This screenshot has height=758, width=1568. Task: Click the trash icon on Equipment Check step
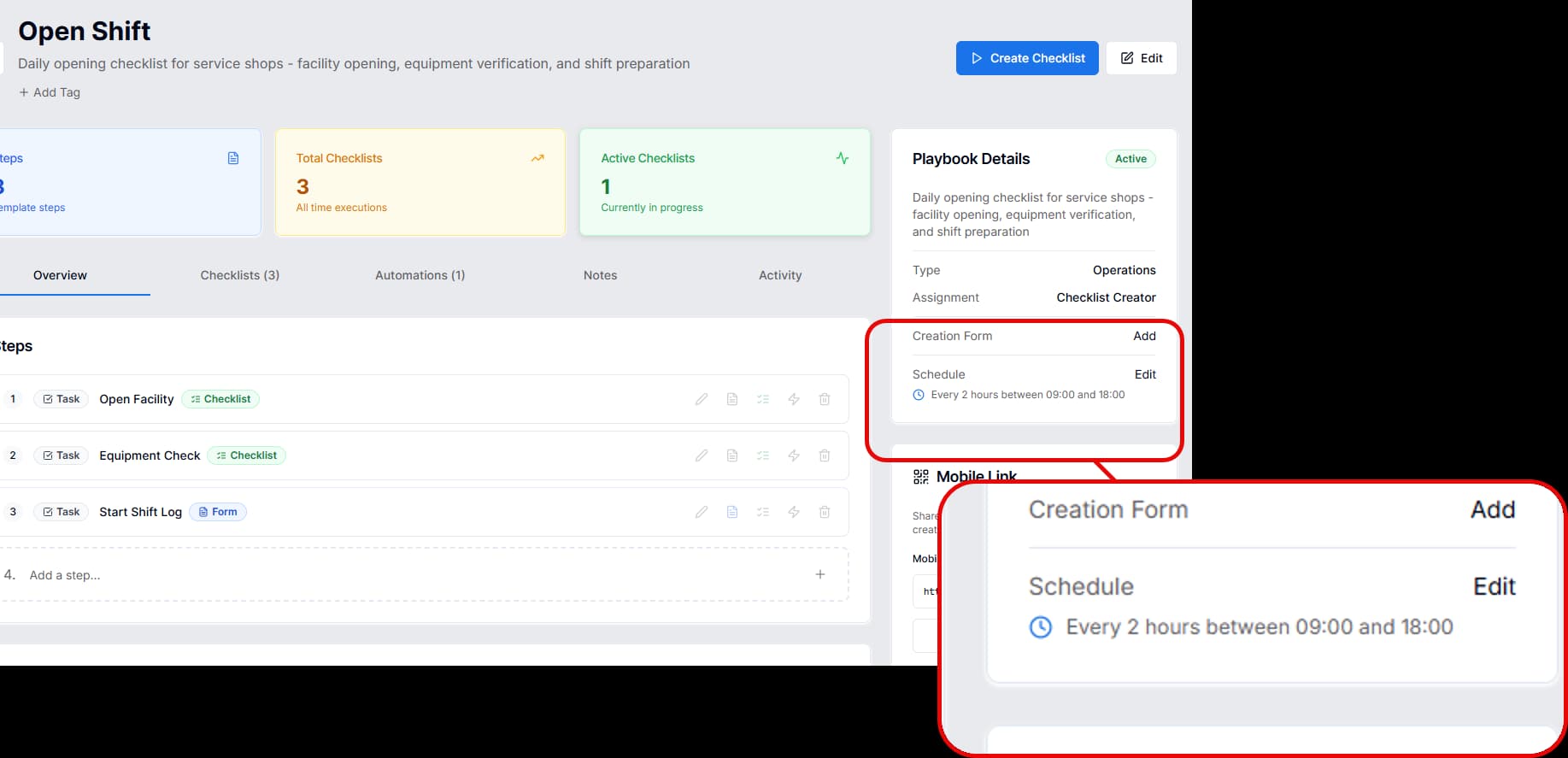point(825,455)
